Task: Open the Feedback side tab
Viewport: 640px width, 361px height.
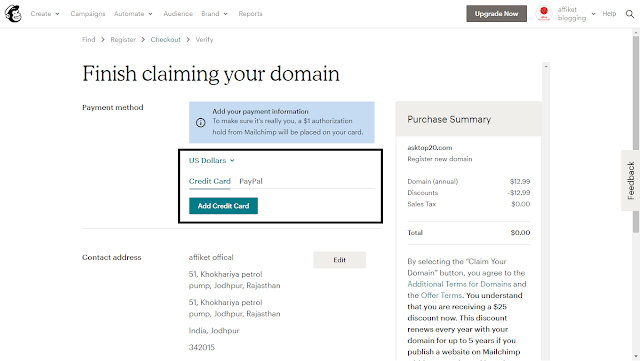Action: [631, 180]
